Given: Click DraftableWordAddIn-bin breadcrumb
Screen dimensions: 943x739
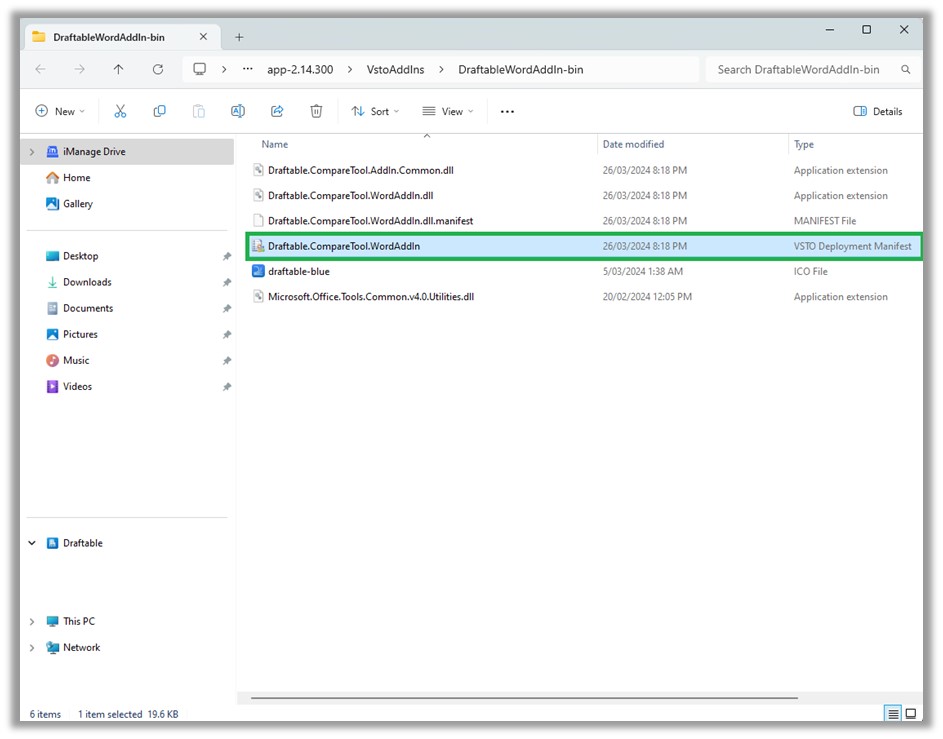Looking at the screenshot, I should coord(521,70).
